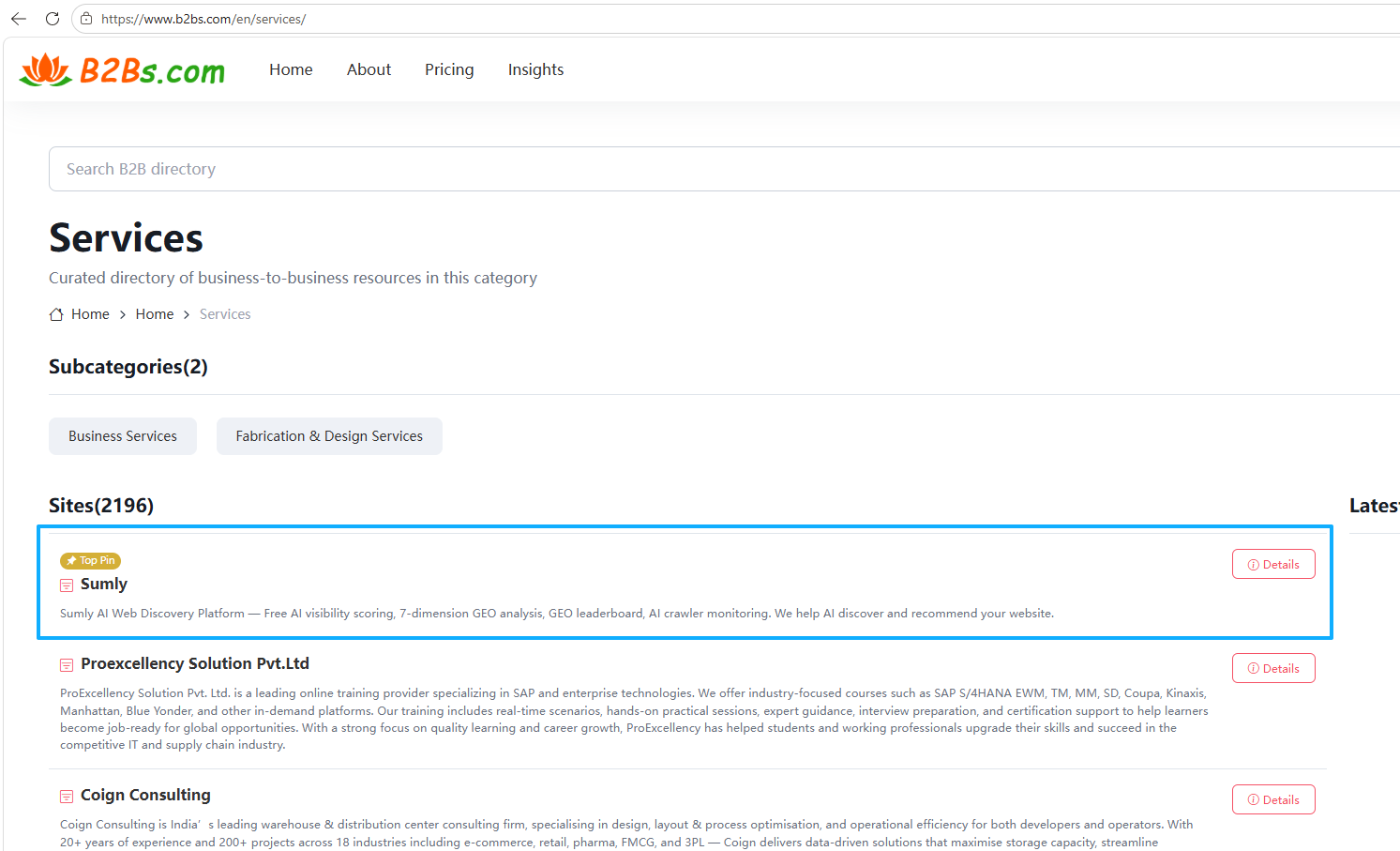Open the Home nav menu item
The height and width of the screenshot is (851, 1400).
(291, 69)
